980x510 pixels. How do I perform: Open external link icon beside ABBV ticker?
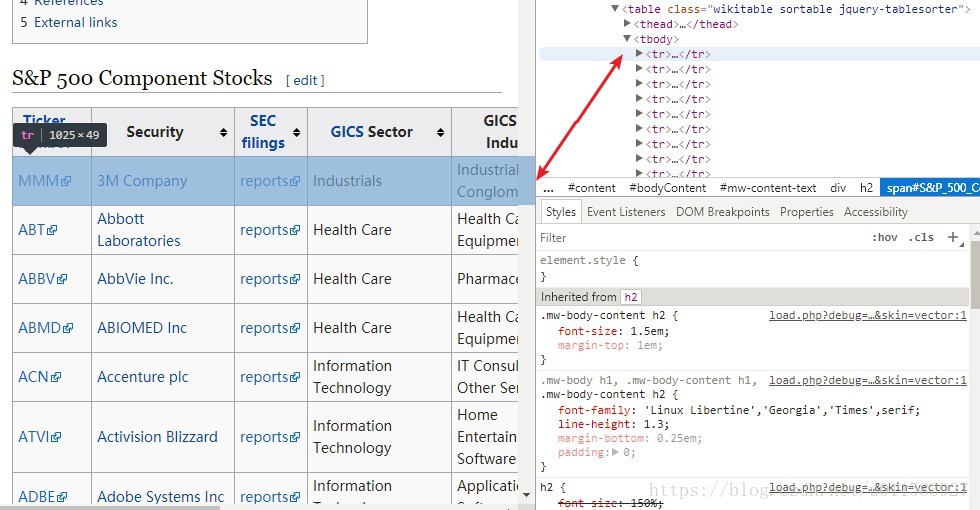[62, 279]
